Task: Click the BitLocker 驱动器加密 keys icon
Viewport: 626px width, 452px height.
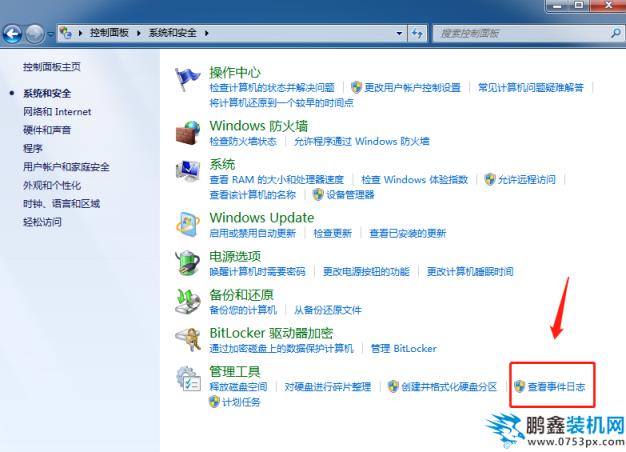Action: [x=188, y=339]
